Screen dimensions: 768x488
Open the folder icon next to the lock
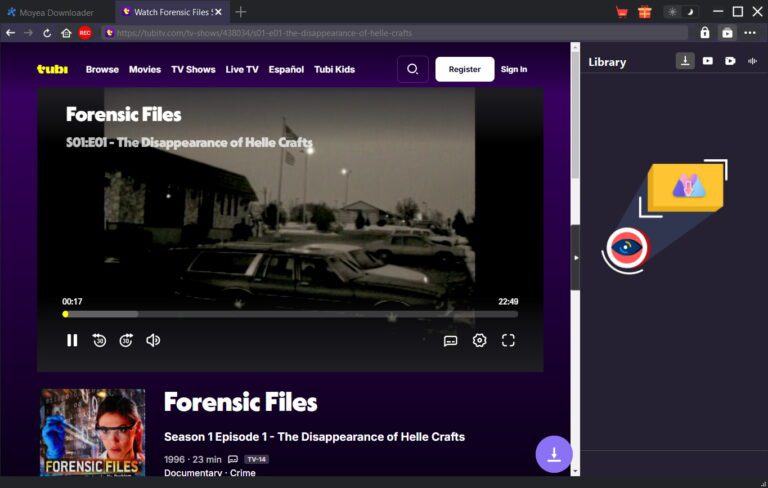point(727,33)
